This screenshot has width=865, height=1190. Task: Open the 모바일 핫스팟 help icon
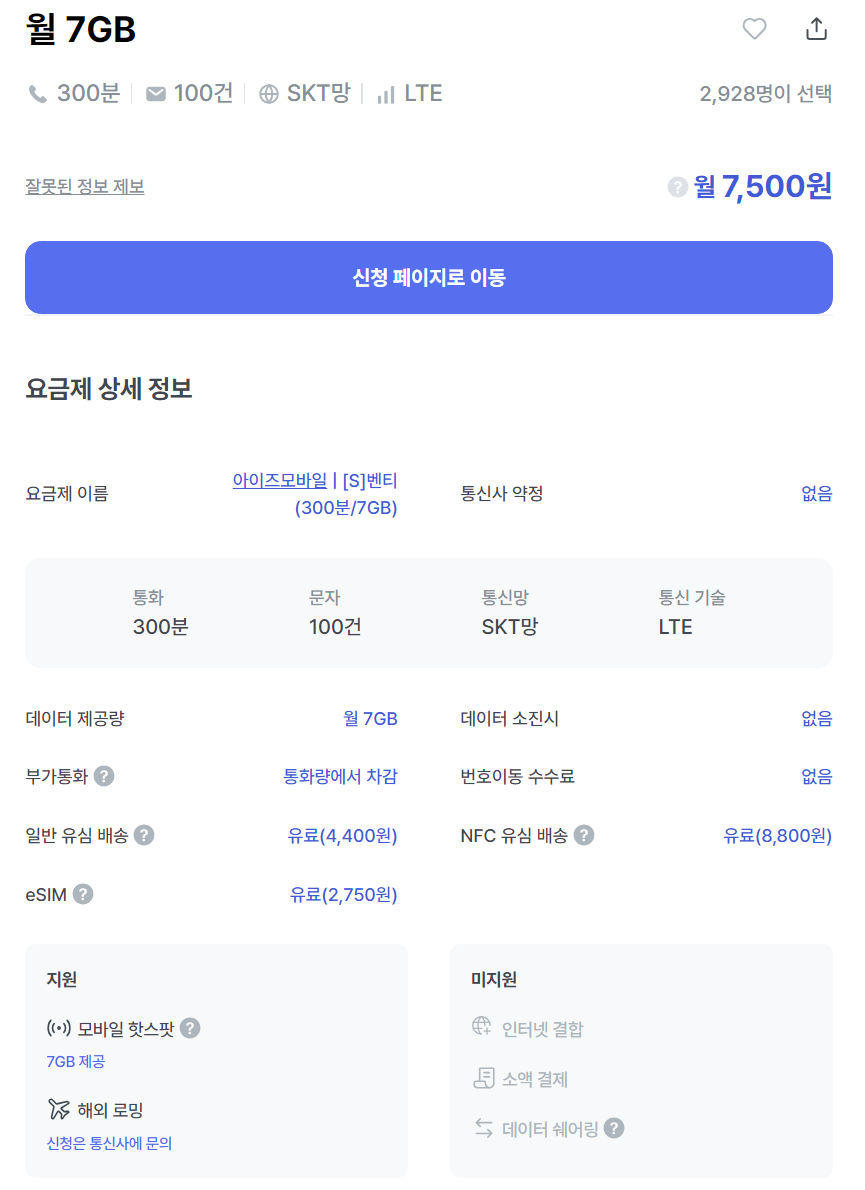(x=190, y=1028)
